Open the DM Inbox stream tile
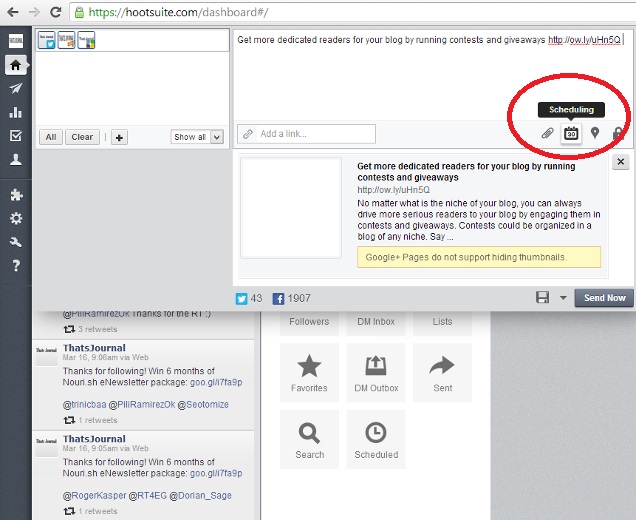 (376, 323)
